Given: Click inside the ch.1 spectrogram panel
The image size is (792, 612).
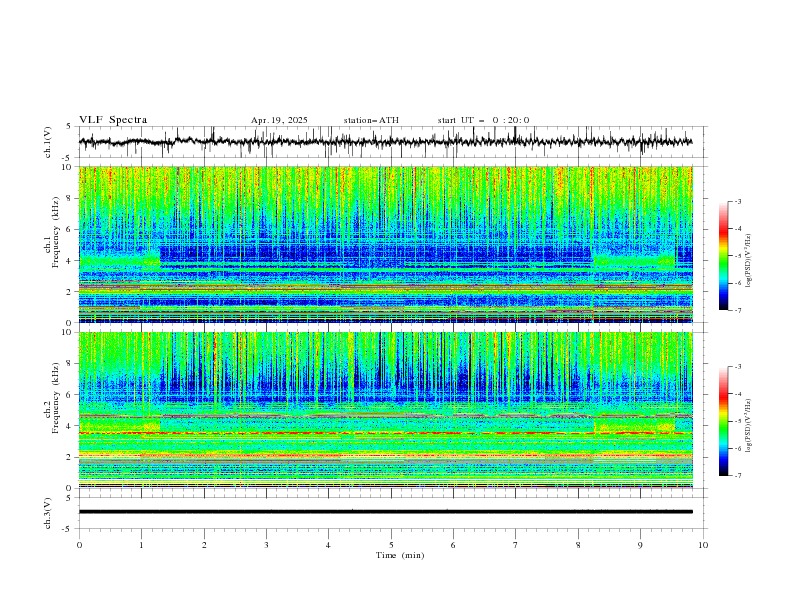Looking at the screenshot, I should coord(385,244).
